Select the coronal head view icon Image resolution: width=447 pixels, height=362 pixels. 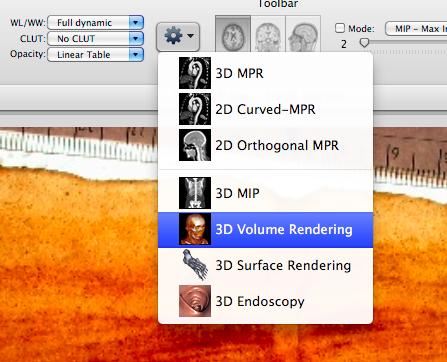click(268, 34)
